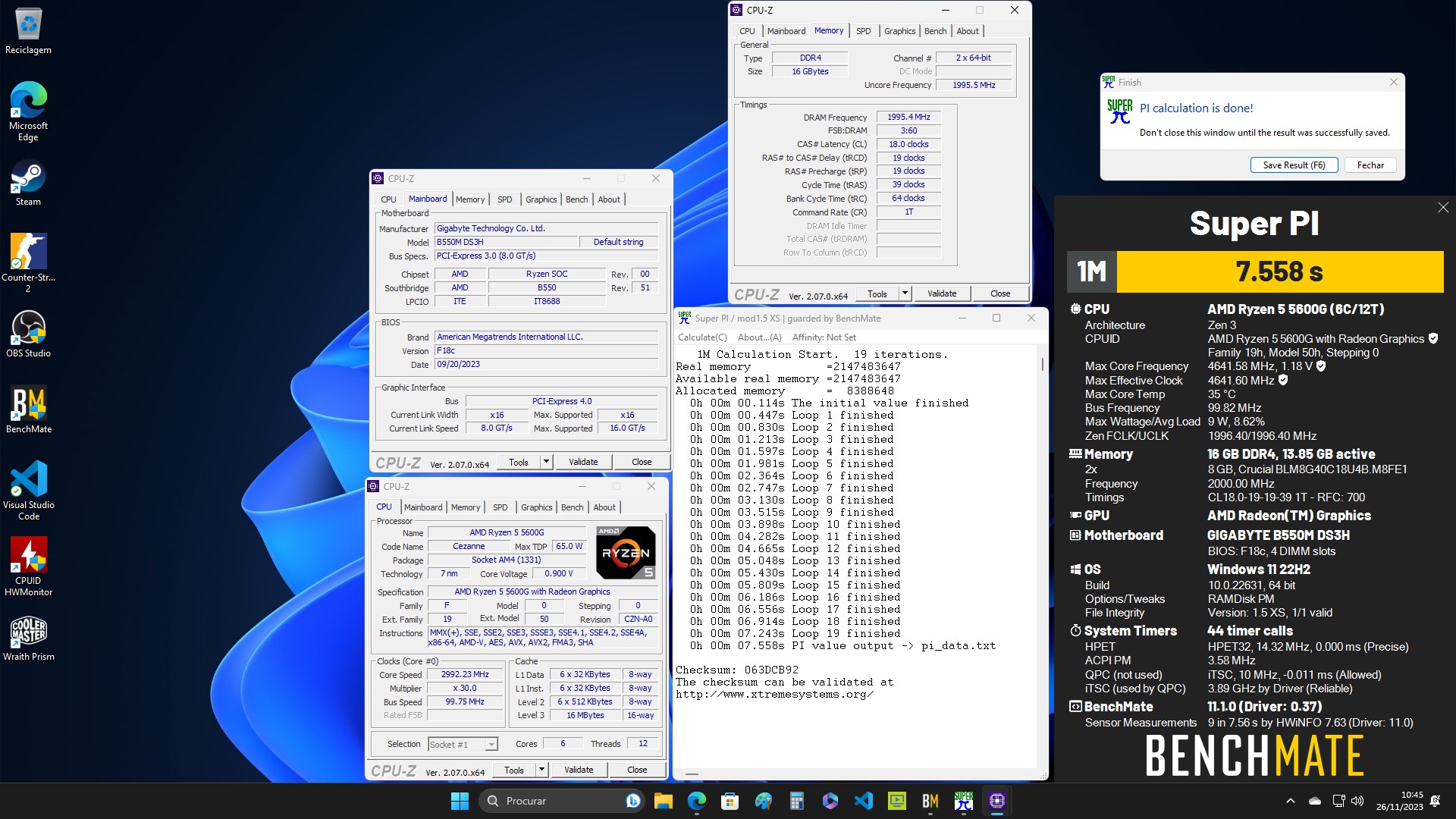The width and height of the screenshot is (1456, 819).
Task: Switch to CPU-Z in the taskbar
Action: (997, 801)
